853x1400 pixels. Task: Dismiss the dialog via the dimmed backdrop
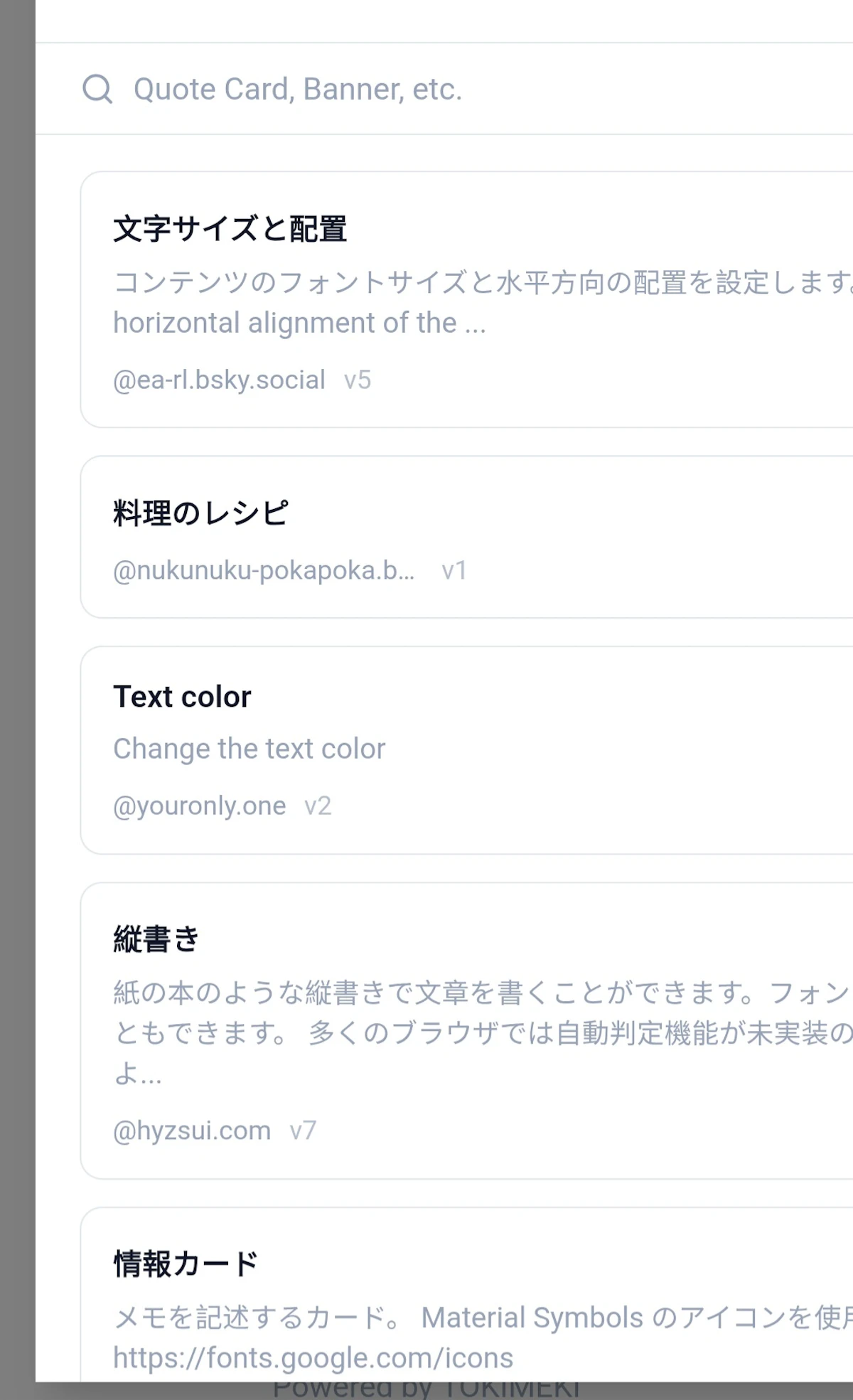point(17,700)
